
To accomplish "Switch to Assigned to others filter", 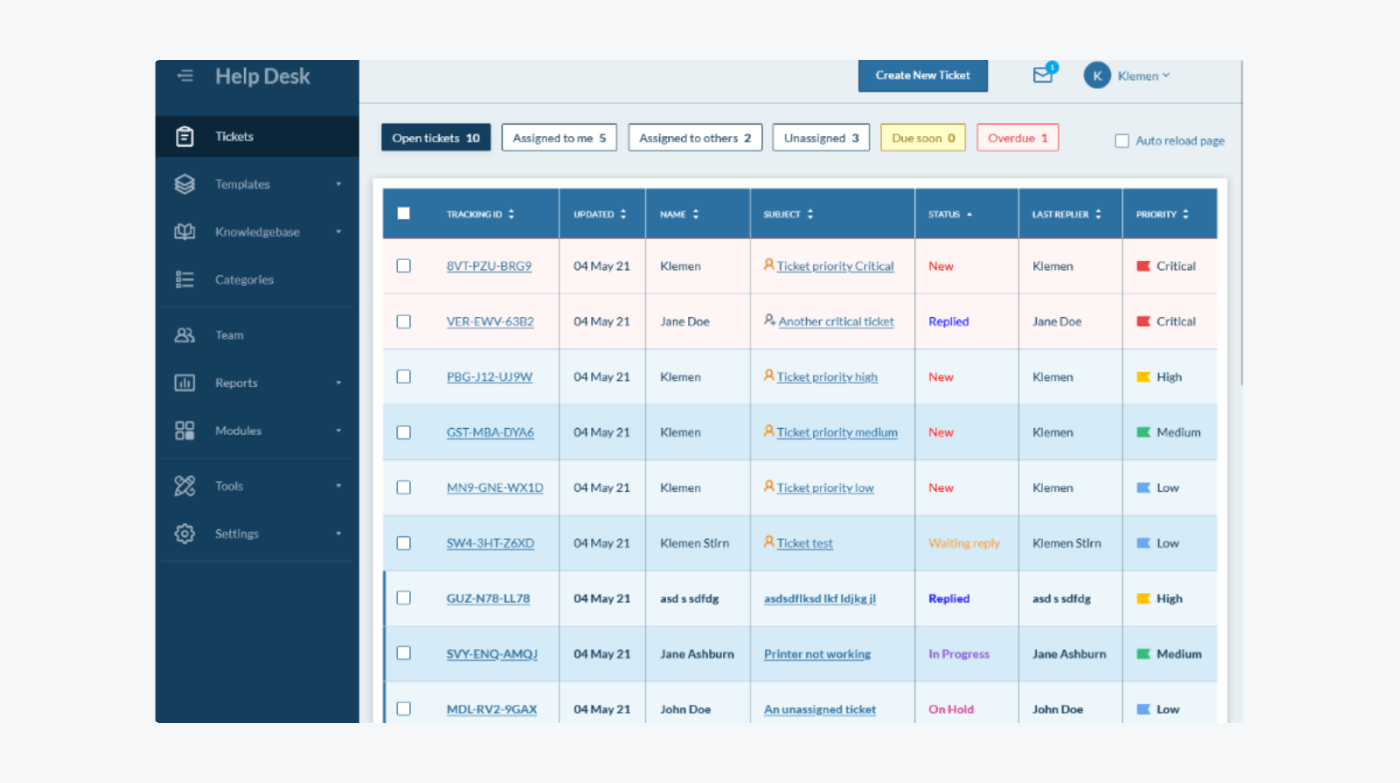I will 695,138.
